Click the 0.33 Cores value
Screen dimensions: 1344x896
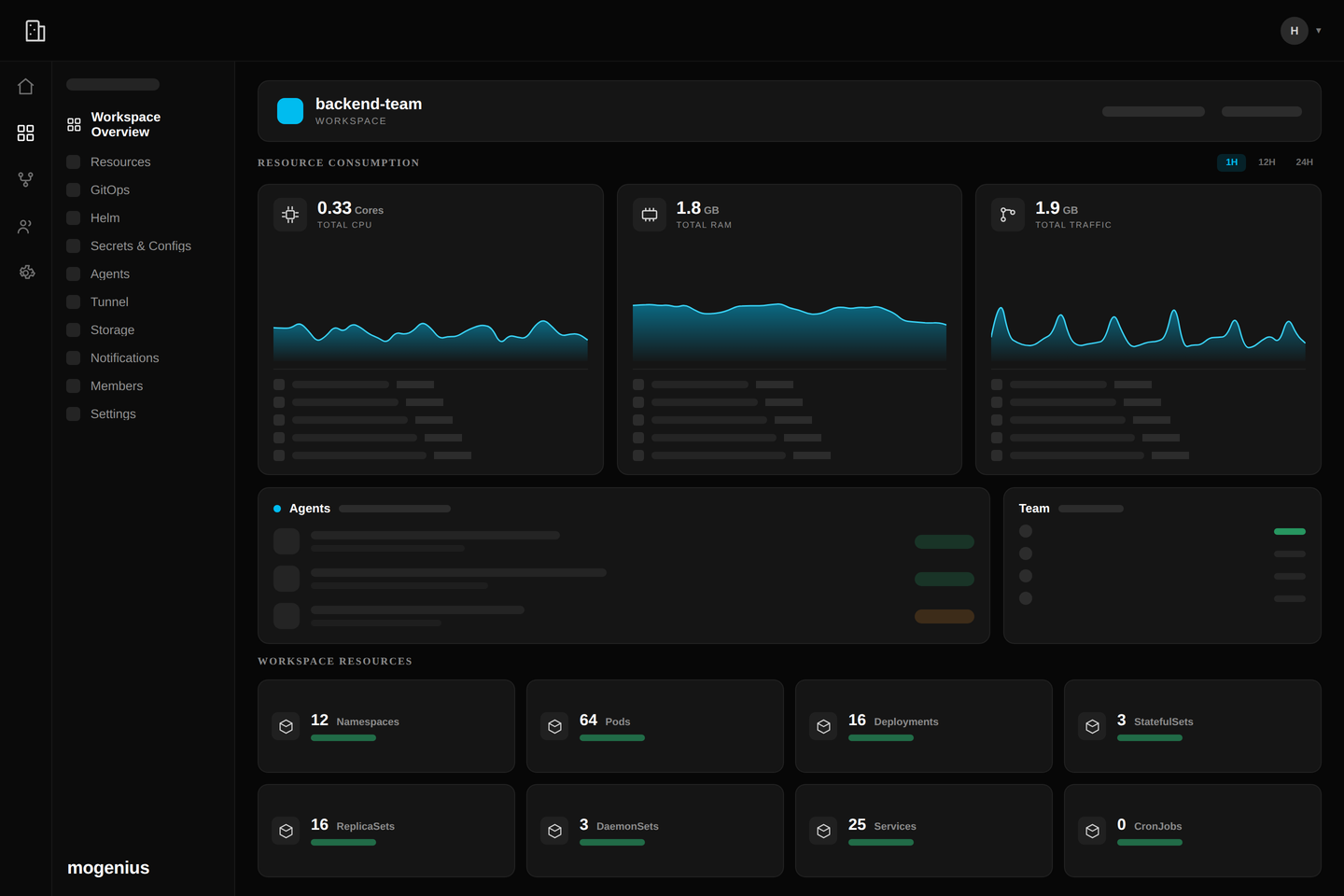pos(350,208)
